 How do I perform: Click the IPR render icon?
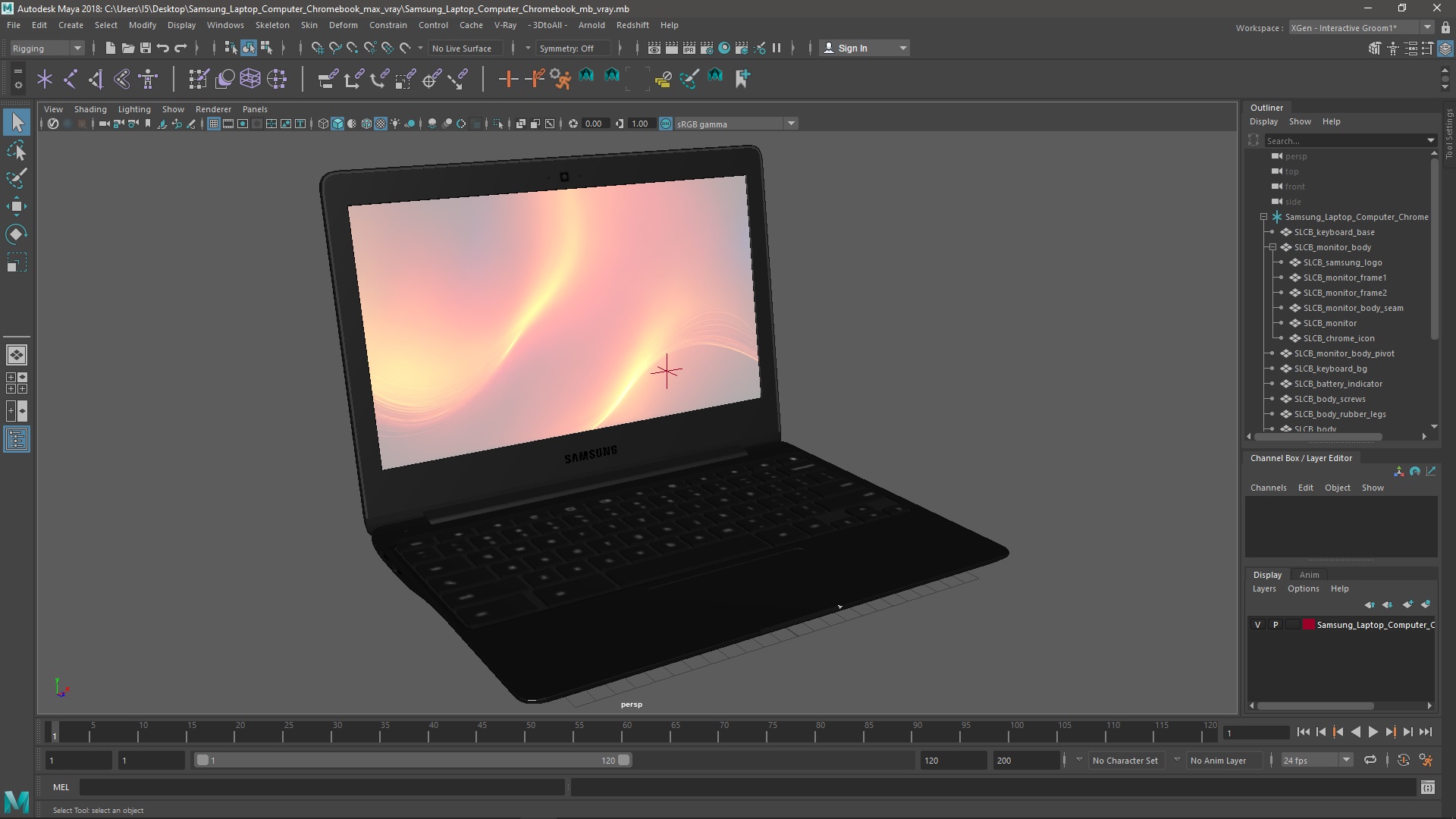pos(689,48)
